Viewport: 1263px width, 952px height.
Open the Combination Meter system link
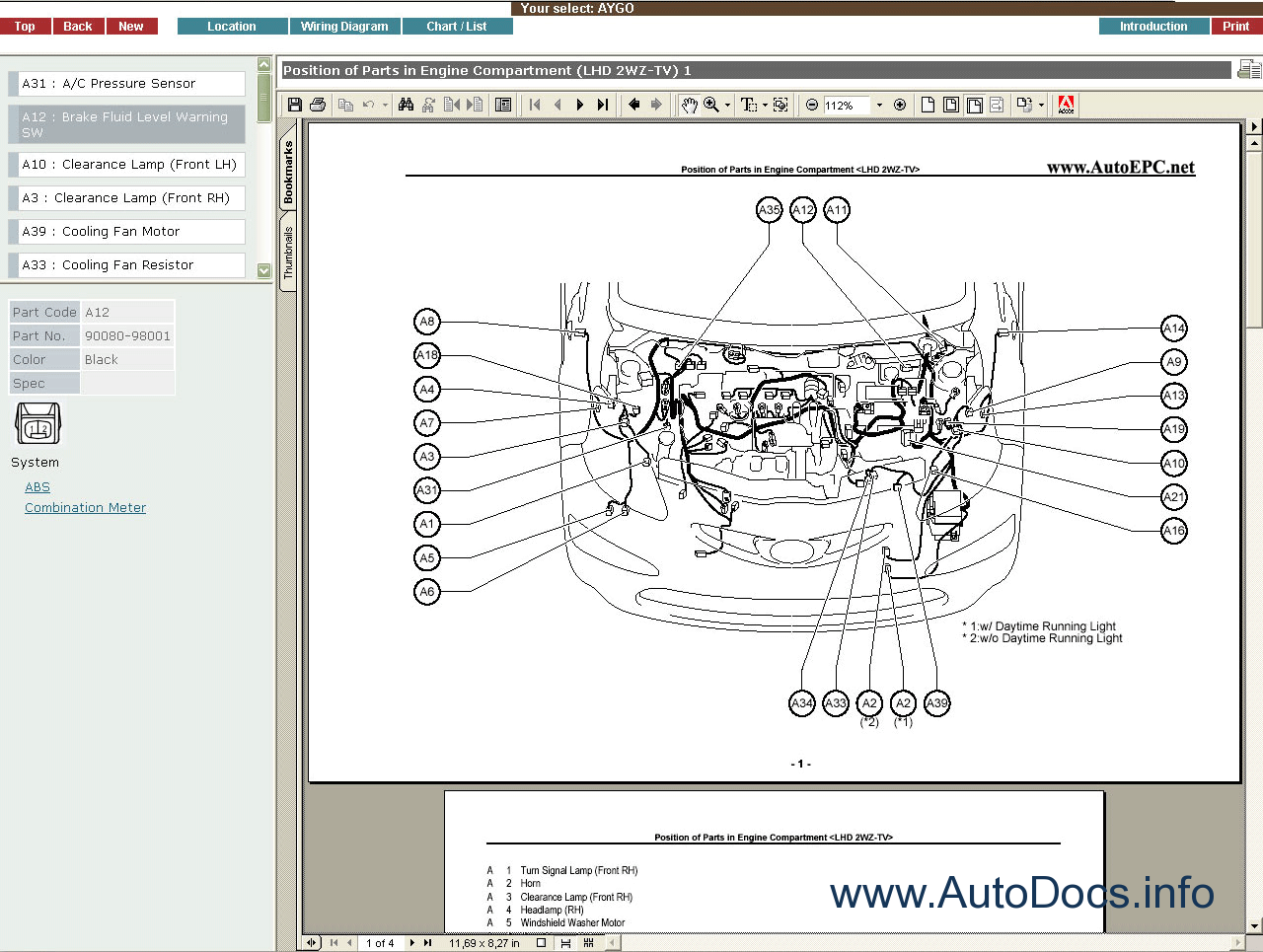[85, 508]
